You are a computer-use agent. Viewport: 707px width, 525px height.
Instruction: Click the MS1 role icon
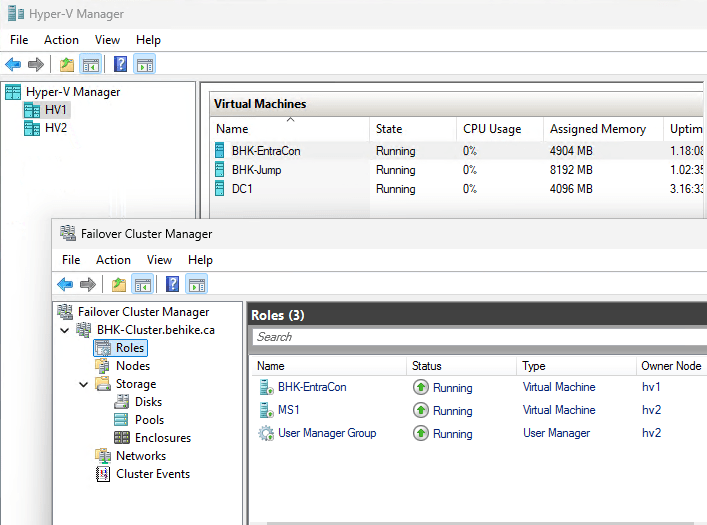[x=265, y=410]
